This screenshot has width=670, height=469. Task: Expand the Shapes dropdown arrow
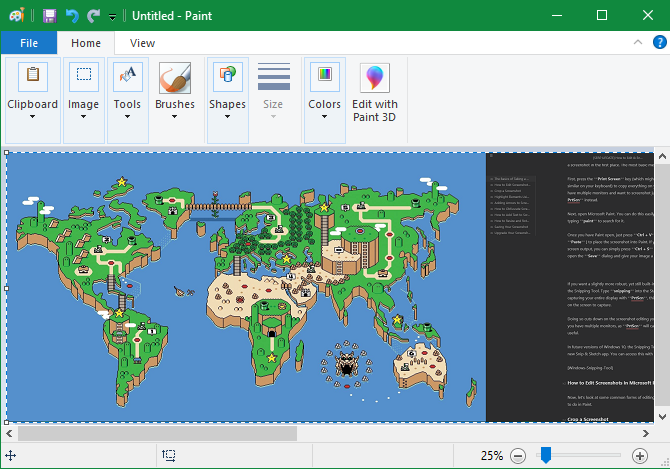pos(227,117)
